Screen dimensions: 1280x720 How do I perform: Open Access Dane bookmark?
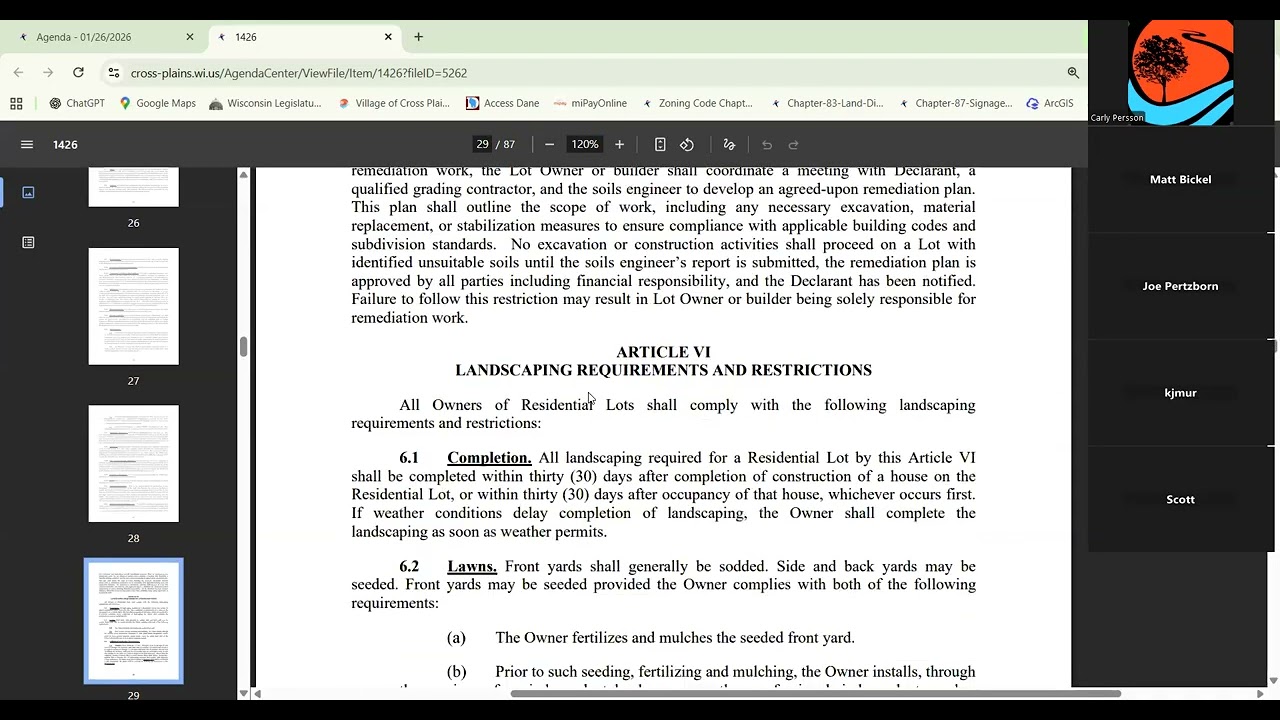point(503,103)
